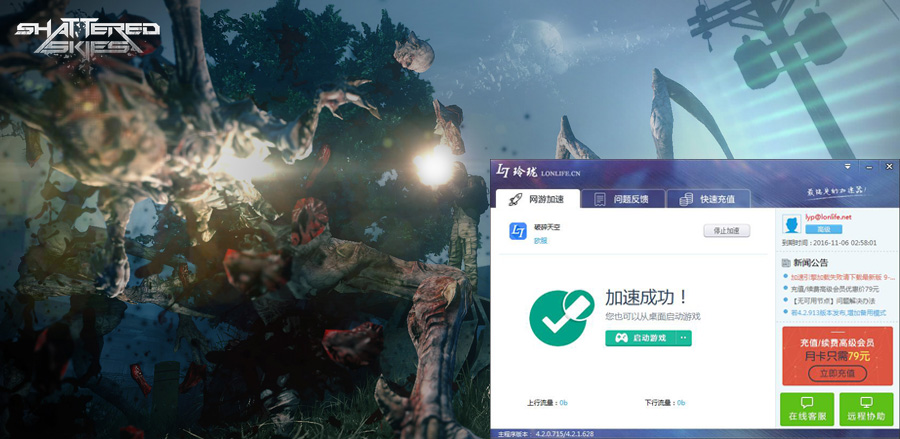Click the chat bubble icon above 在线客服
Viewport: 900px width, 439px height.
pos(807,402)
